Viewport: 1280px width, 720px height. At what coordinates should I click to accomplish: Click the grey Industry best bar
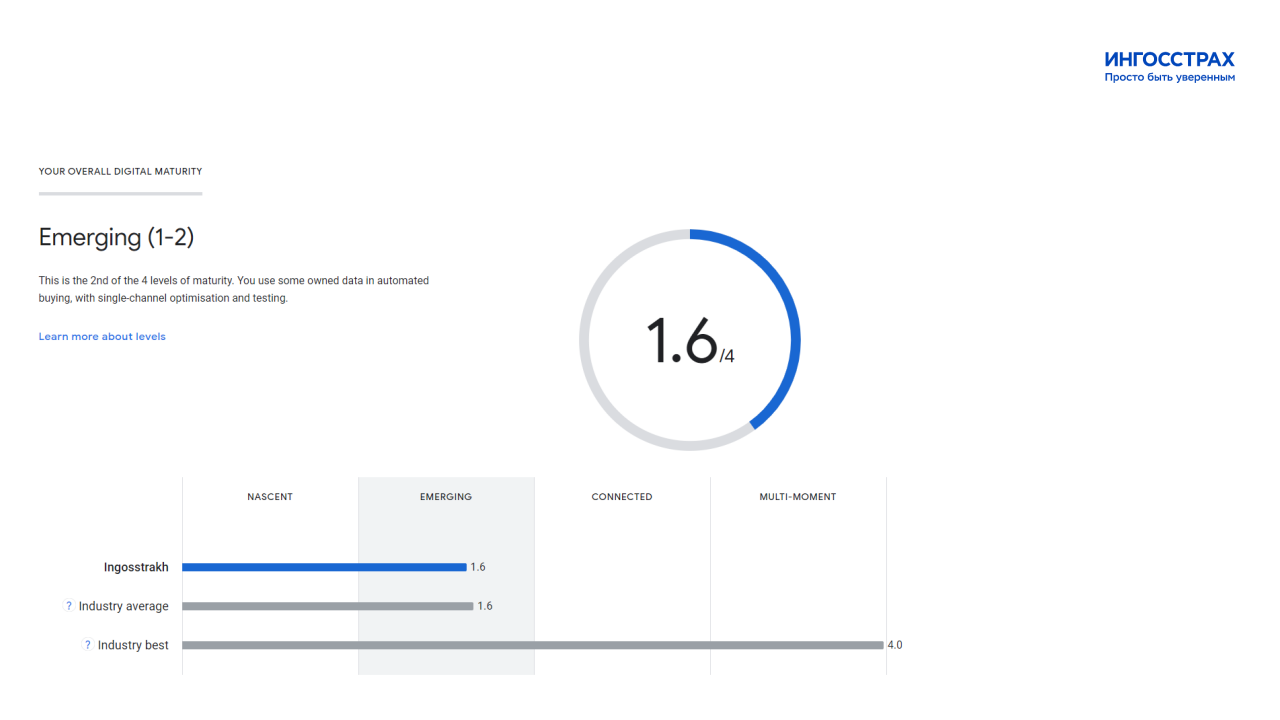point(533,645)
